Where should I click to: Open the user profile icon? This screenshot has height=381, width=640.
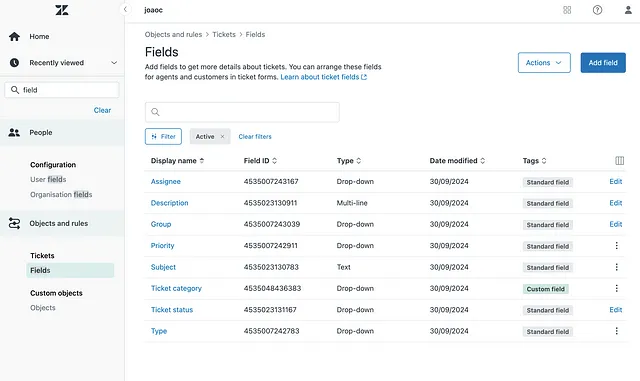(628, 10)
